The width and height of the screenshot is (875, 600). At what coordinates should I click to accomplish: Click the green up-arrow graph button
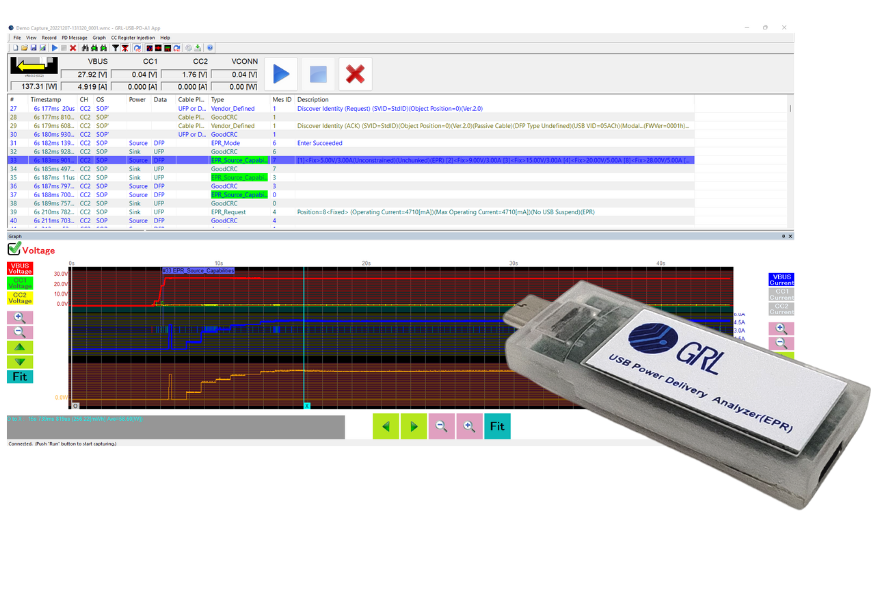point(20,347)
